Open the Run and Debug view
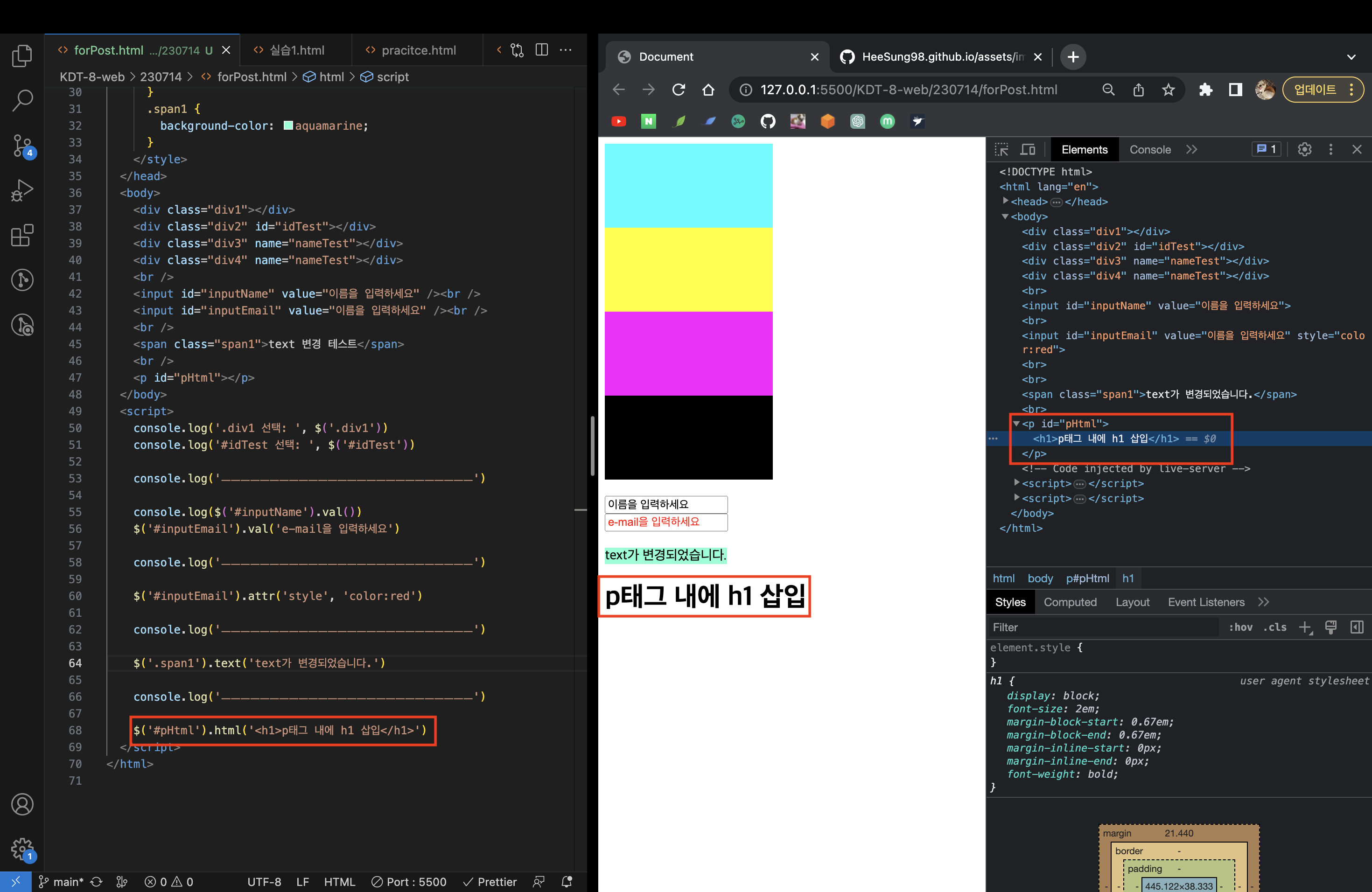 pos(22,191)
